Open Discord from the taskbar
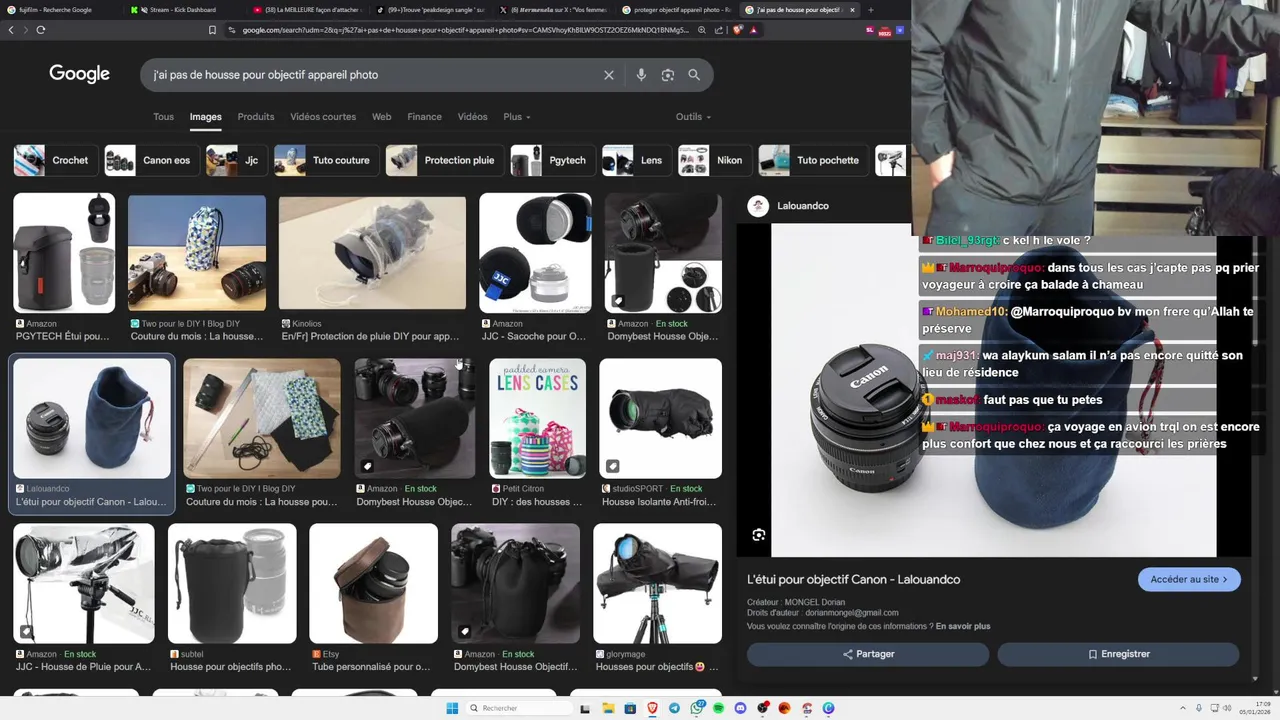 click(x=740, y=708)
